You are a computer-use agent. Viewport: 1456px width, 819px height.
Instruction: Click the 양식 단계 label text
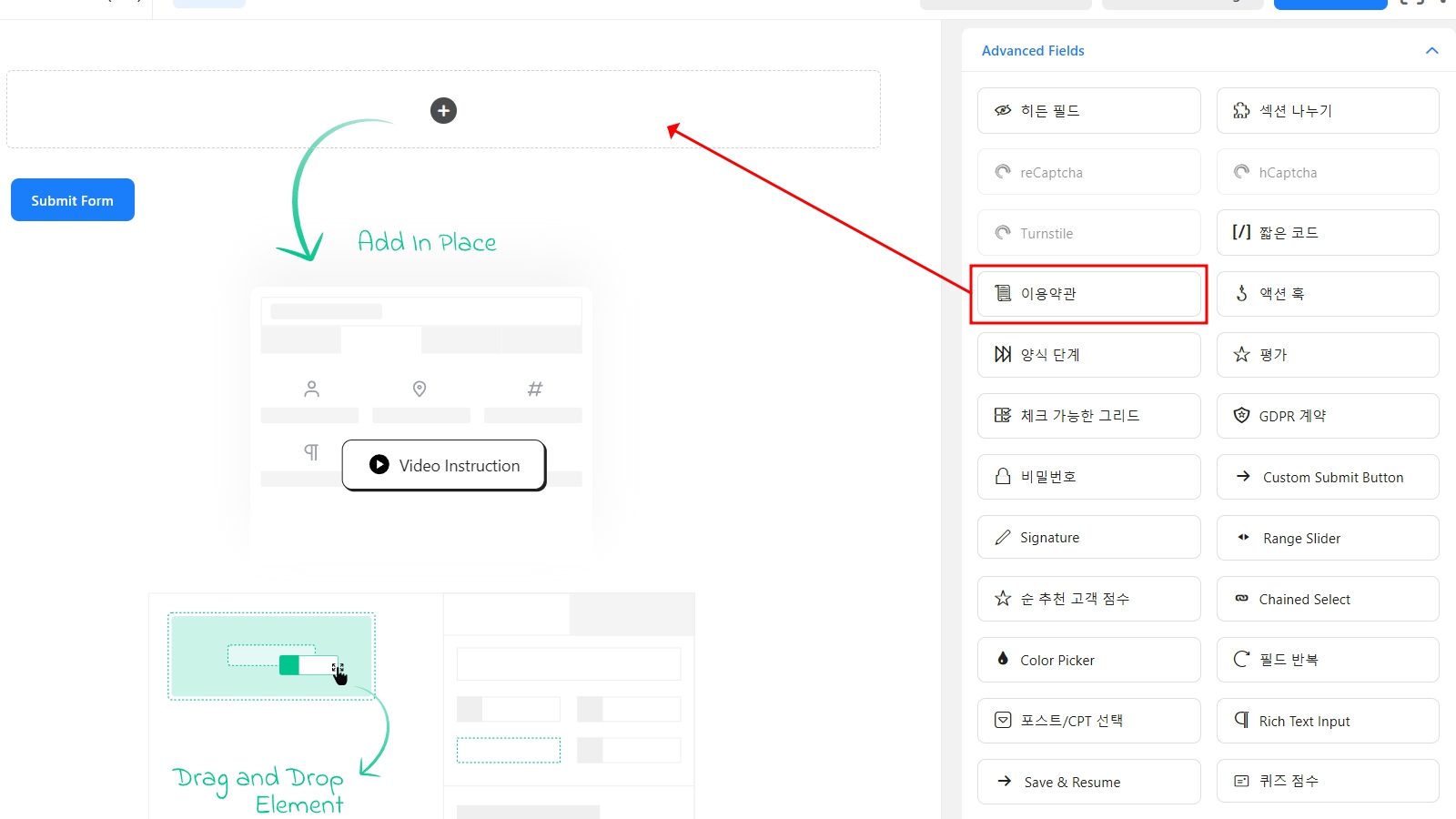(1050, 355)
